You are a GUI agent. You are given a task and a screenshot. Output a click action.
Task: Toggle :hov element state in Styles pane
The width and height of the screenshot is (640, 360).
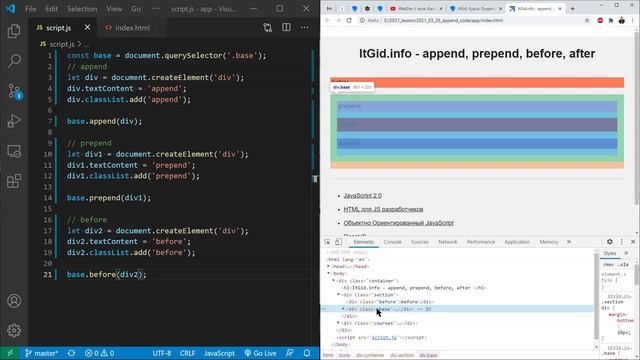click(608, 264)
